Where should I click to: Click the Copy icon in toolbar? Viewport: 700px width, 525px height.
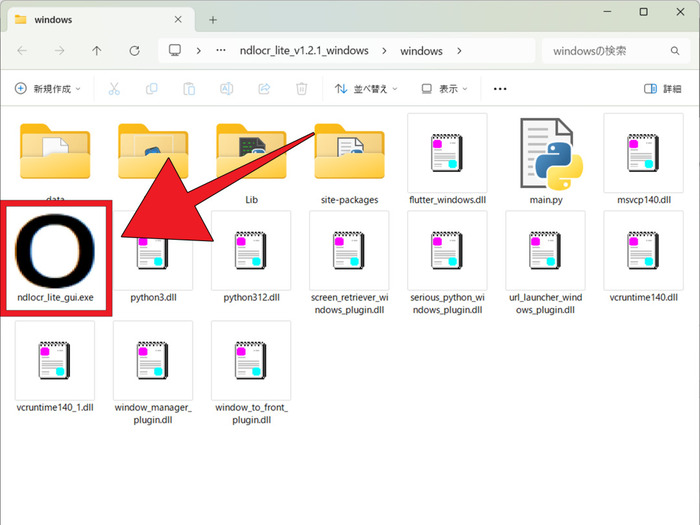coord(152,89)
